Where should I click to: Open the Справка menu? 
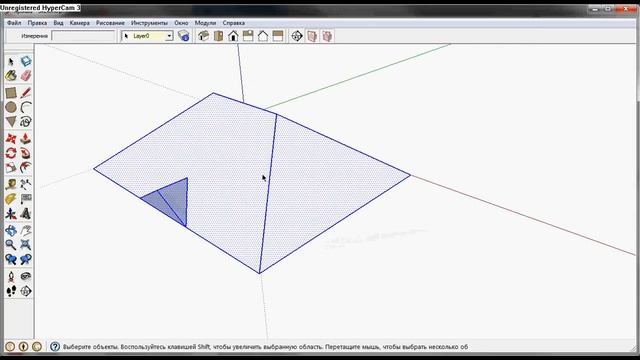click(x=233, y=23)
